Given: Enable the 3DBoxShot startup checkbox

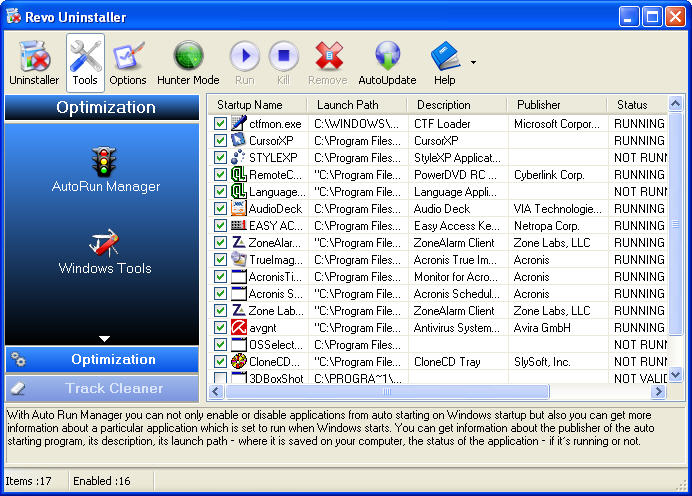Looking at the screenshot, I should click(220, 379).
